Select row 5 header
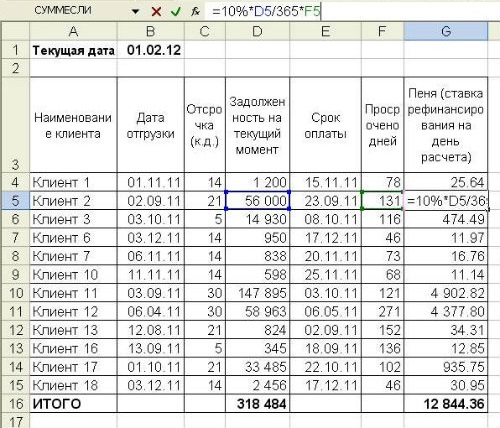The width and height of the screenshot is (500, 428). tap(15, 201)
